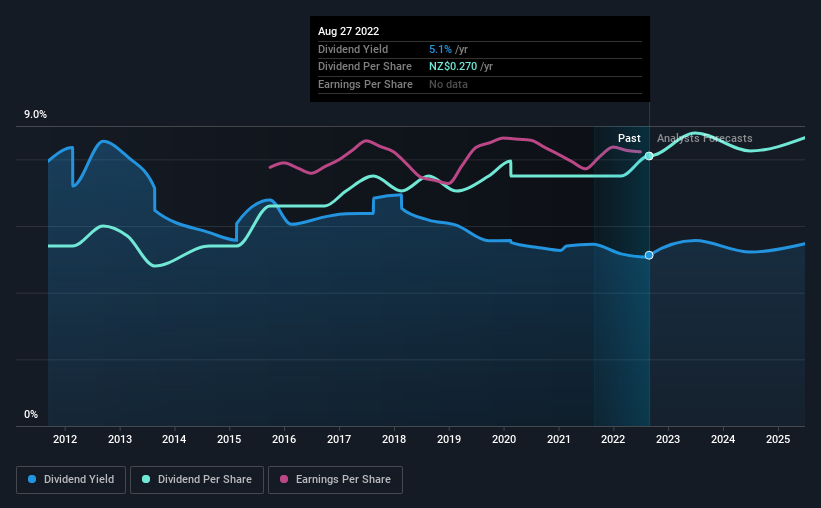The height and width of the screenshot is (508, 821).
Task: Click the Analysts Forecasts section label
Action: (704, 138)
